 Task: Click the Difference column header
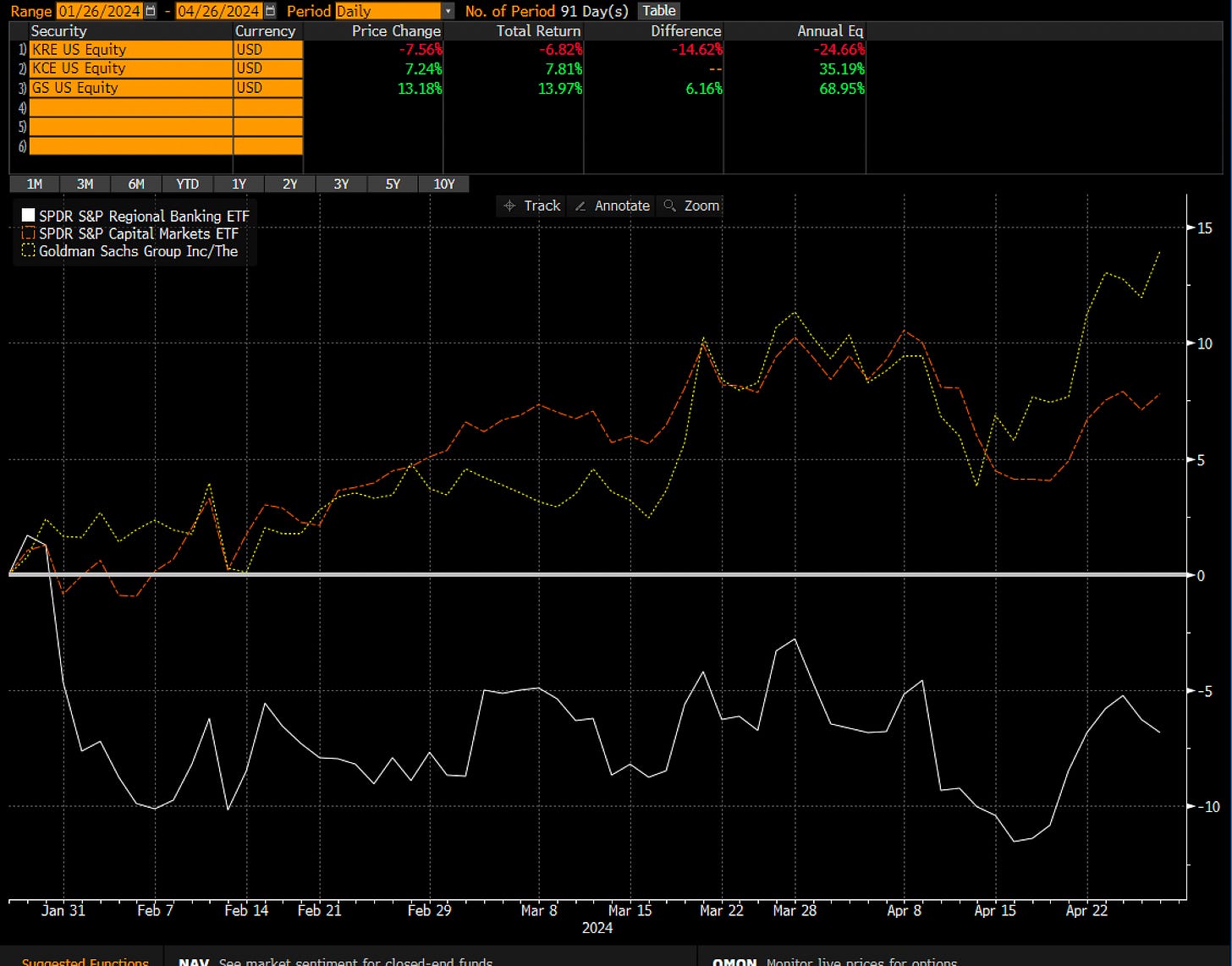[x=685, y=30]
